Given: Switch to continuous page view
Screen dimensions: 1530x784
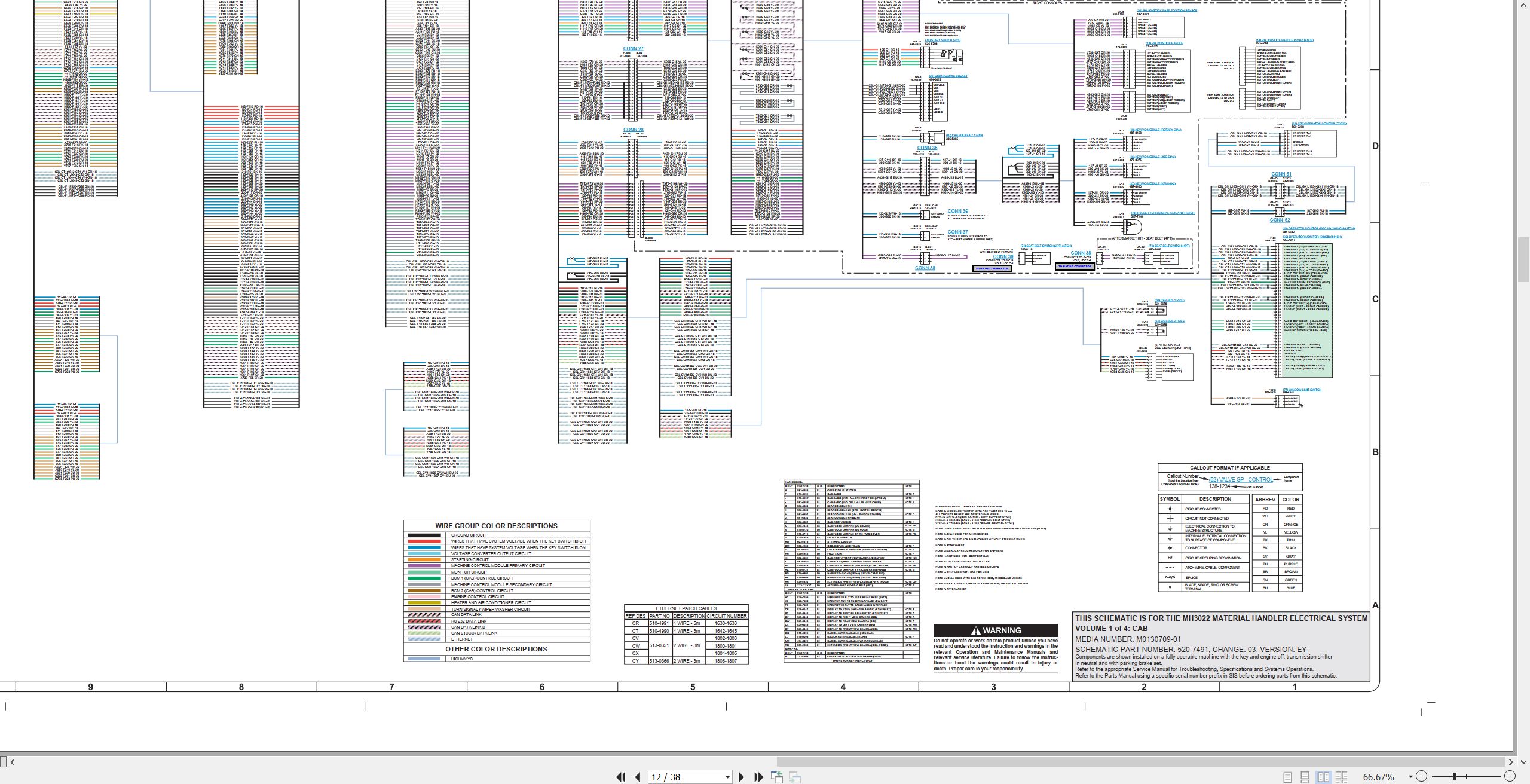Looking at the screenshot, I should tap(1305, 777).
